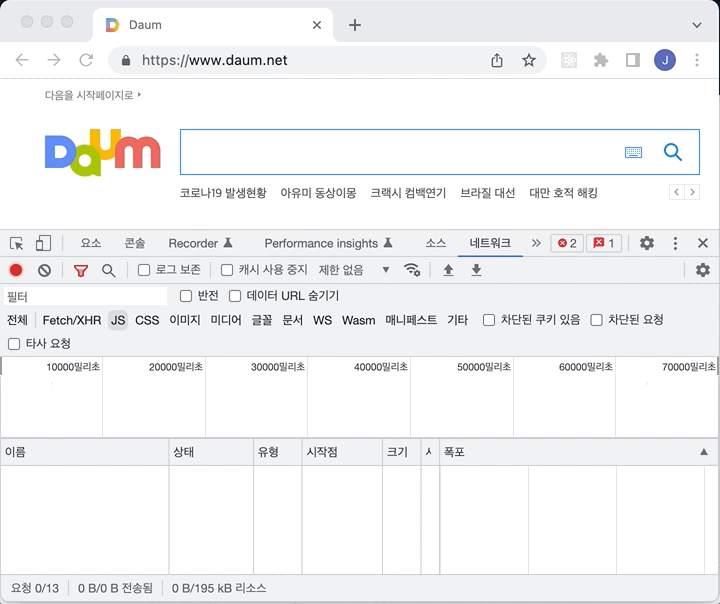Switch to Performance insights tab
Viewport: 720px width, 604px height.
tap(329, 243)
